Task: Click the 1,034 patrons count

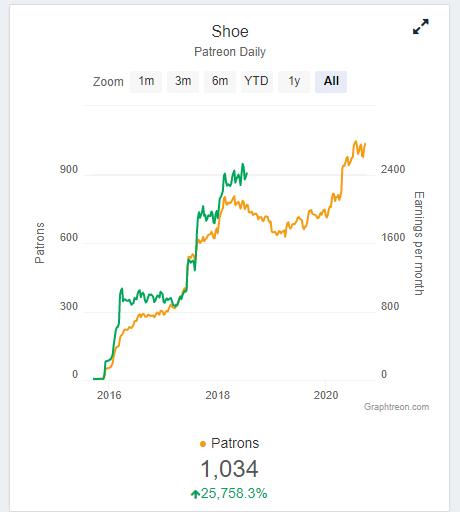Action: (229, 469)
